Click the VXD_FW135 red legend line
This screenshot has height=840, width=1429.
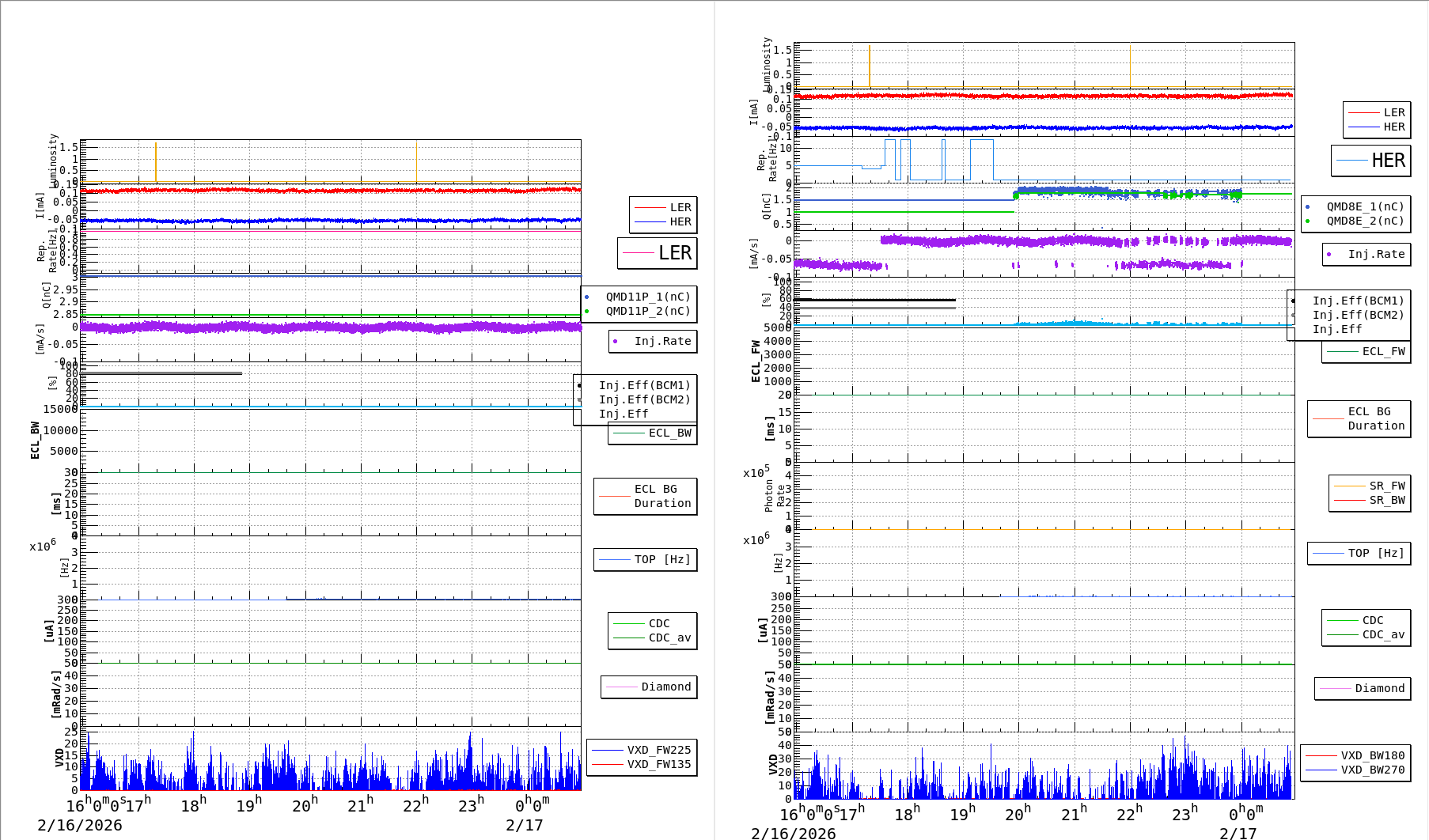(x=608, y=764)
